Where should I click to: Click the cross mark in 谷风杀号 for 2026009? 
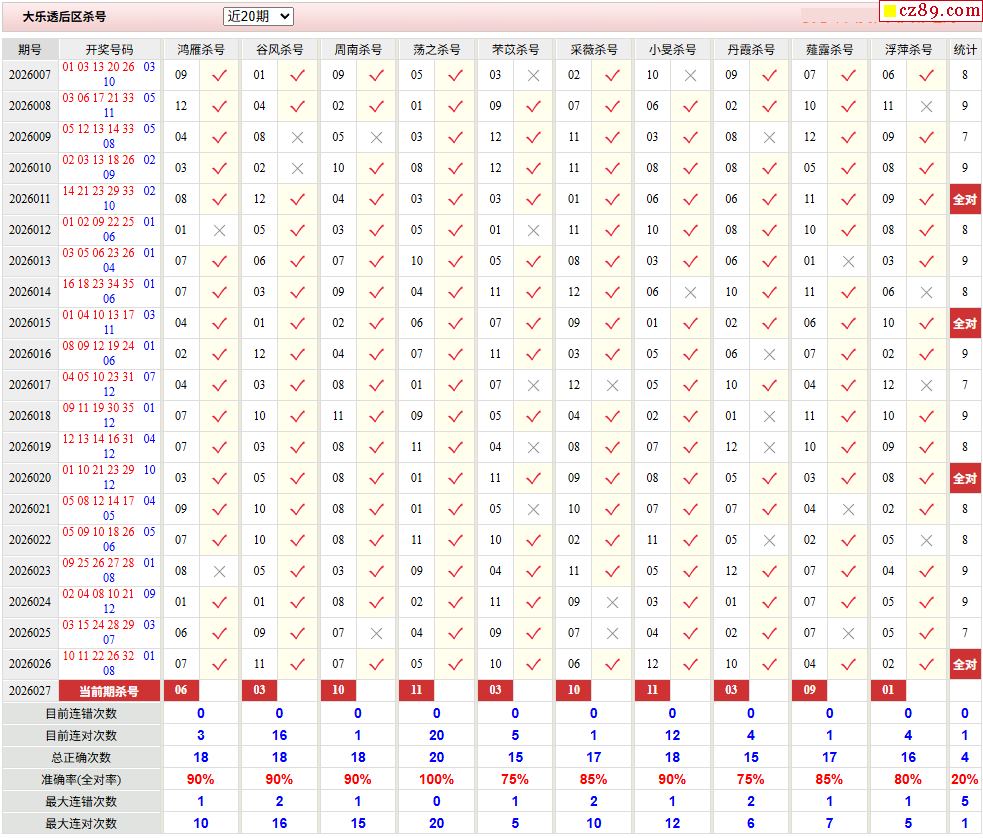click(x=297, y=137)
